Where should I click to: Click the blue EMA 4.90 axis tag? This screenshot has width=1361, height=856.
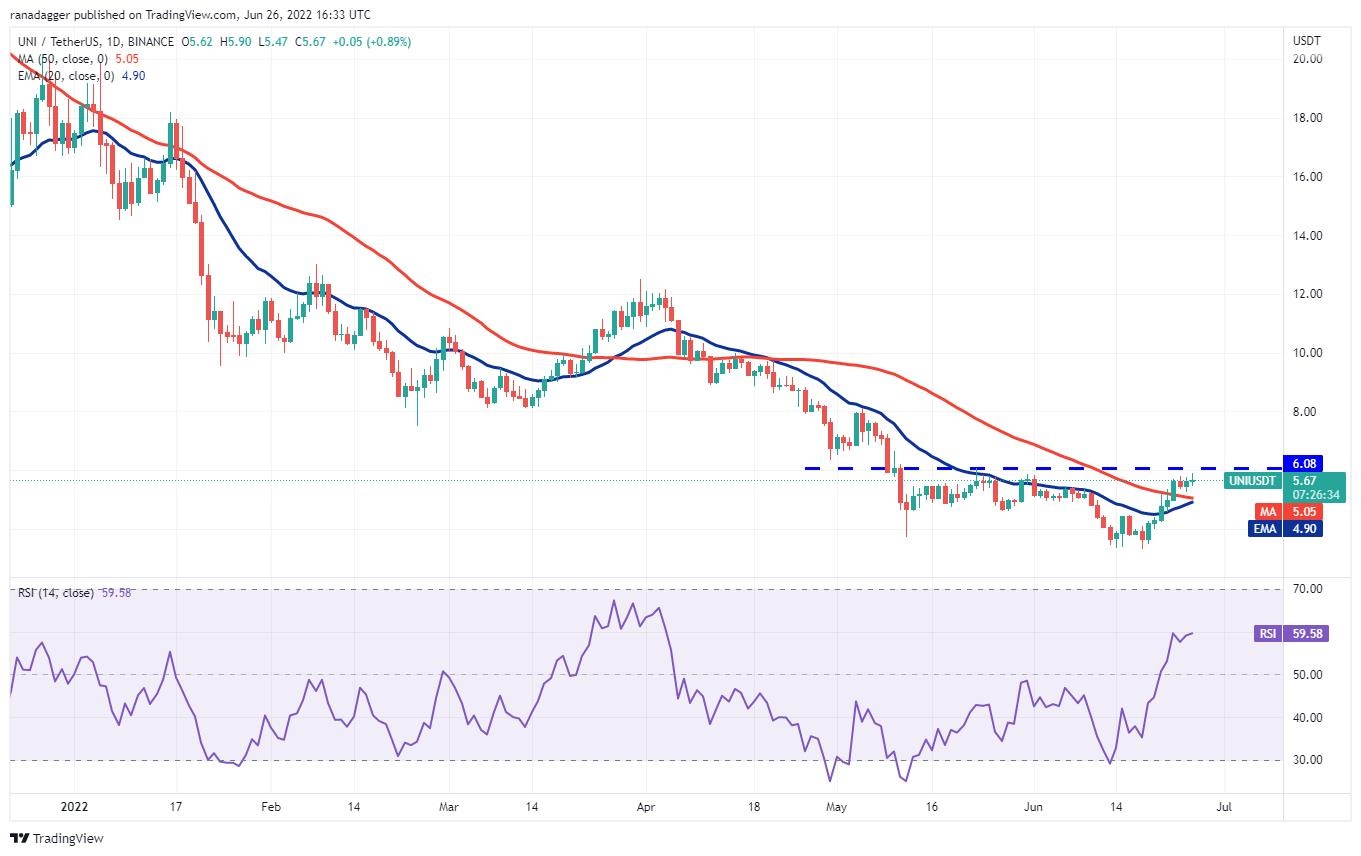pyautogui.click(x=1265, y=528)
